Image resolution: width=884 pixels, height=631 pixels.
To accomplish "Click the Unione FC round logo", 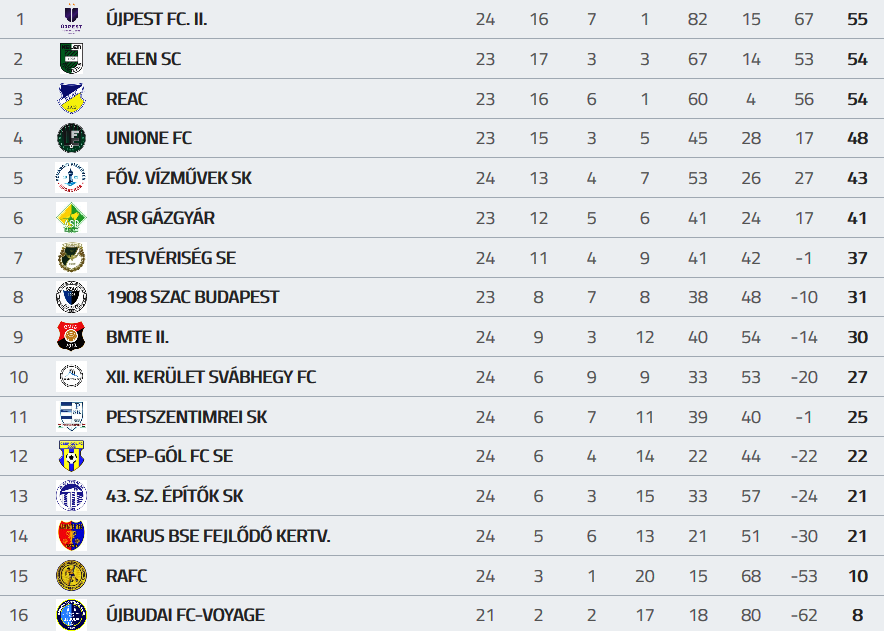I will [x=71, y=138].
